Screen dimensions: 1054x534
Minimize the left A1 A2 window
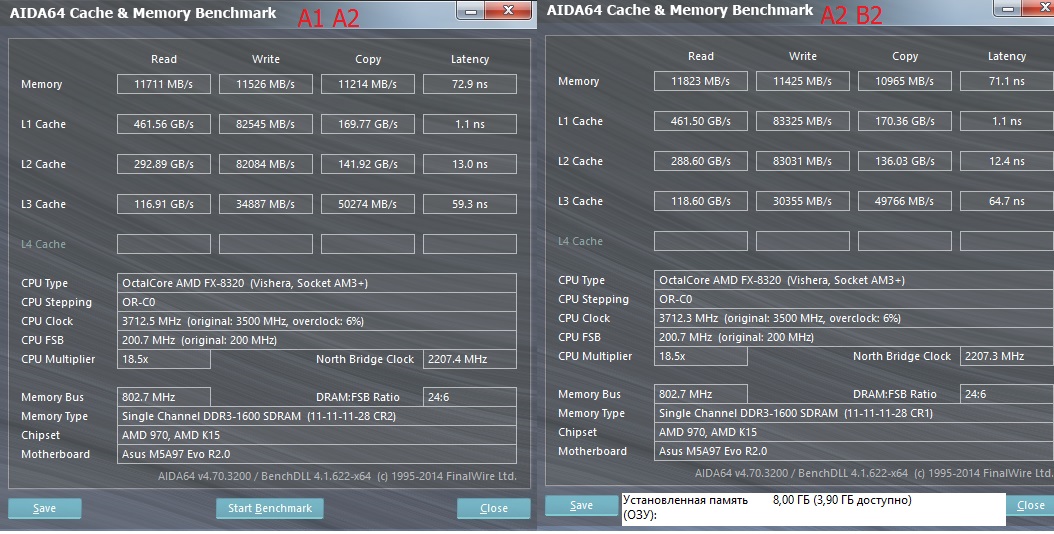click(x=471, y=10)
